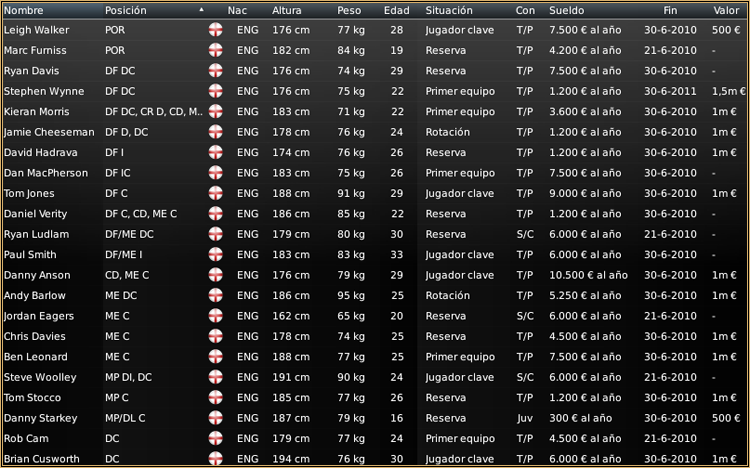Image resolution: width=750 pixels, height=468 pixels.
Task: Open player Rob Cam
Action: click(x=26, y=438)
